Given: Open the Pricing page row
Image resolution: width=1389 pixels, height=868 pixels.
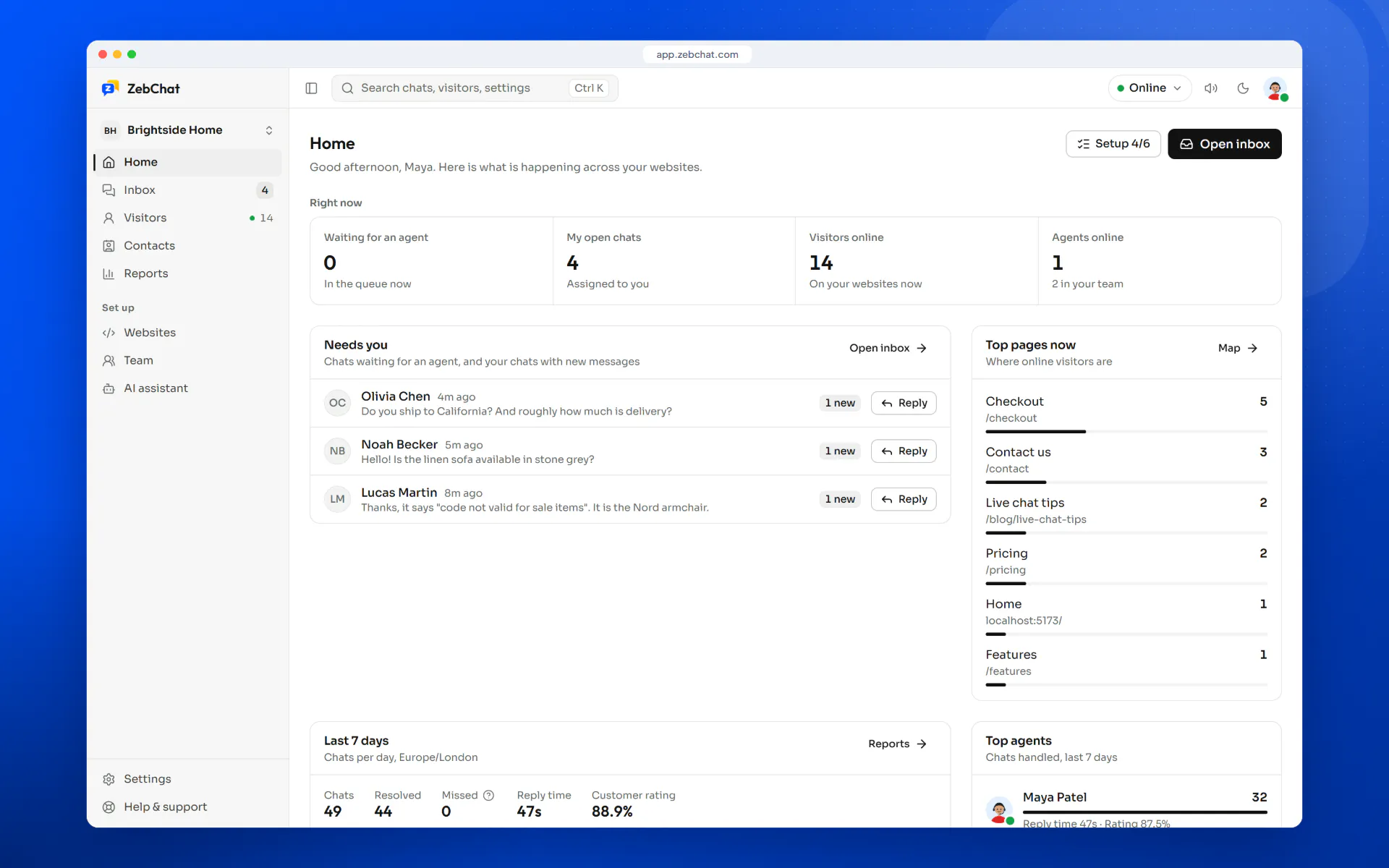Looking at the screenshot, I should coord(1126,566).
